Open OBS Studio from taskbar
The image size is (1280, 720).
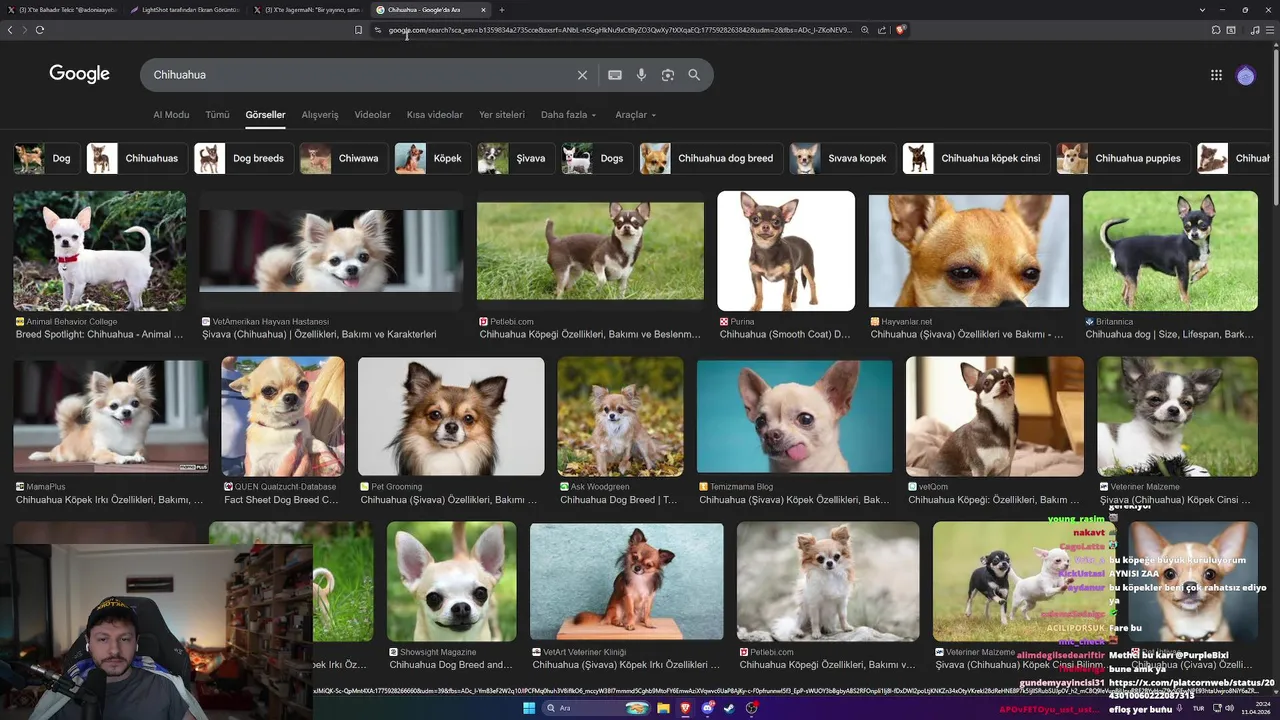click(751, 708)
